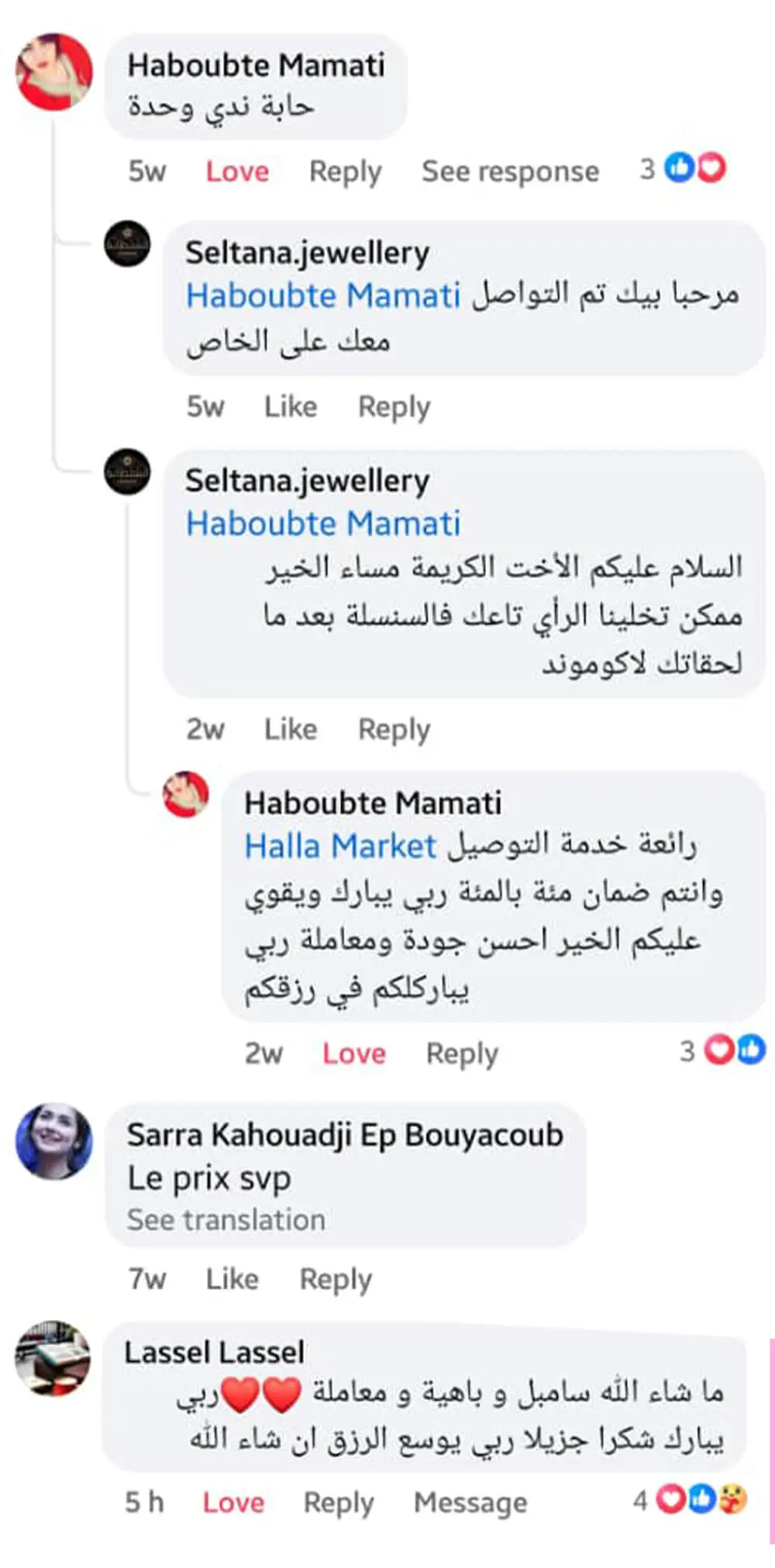Open Haboubte Mamati's avatar on nested reply
The height and width of the screenshot is (1568, 775).
(186, 794)
